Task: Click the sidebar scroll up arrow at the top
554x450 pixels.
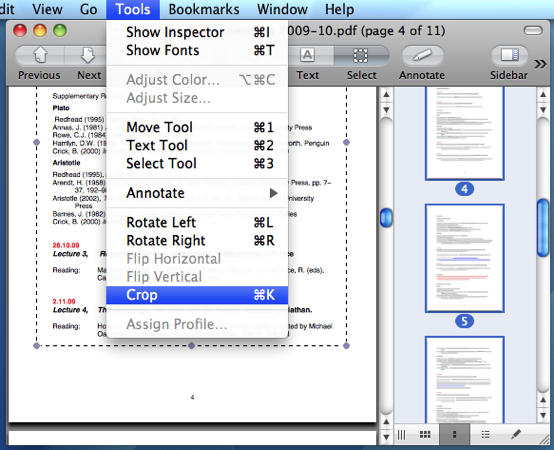Action: click(543, 94)
